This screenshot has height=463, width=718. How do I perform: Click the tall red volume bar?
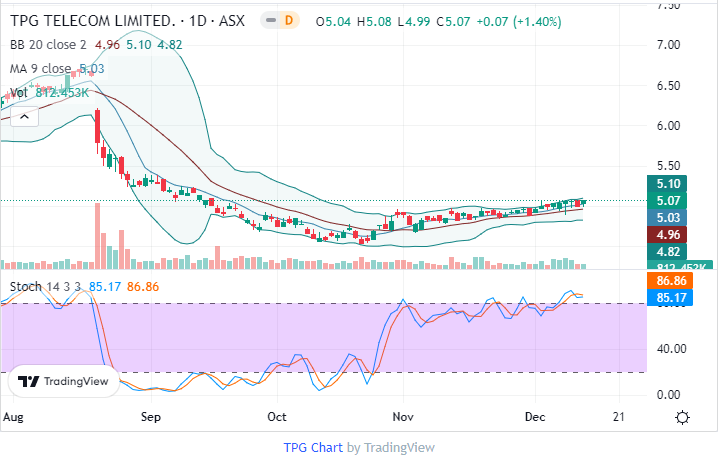pyautogui.click(x=97, y=236)
